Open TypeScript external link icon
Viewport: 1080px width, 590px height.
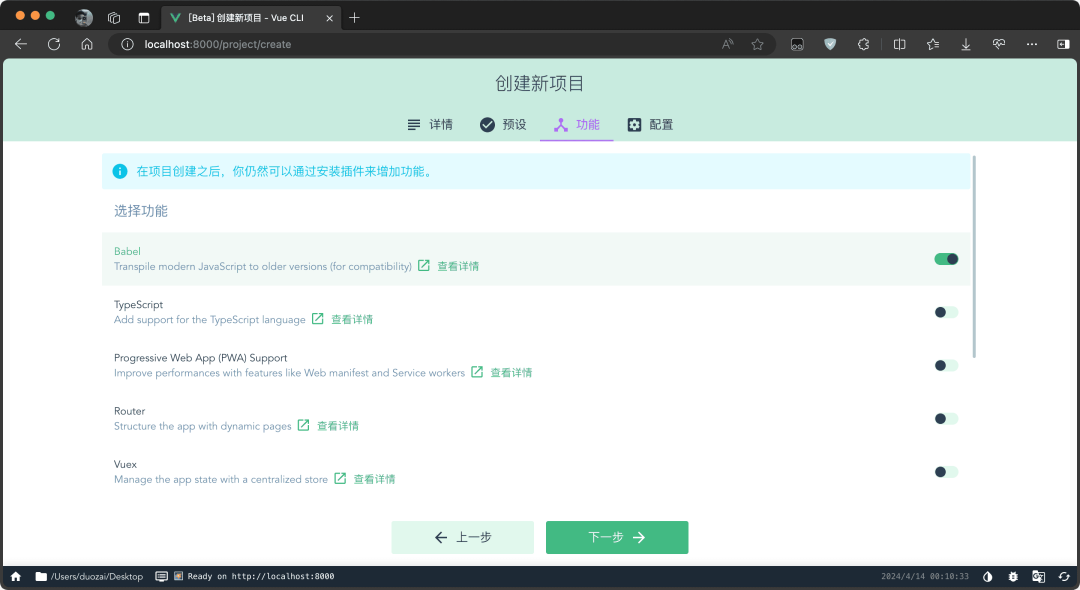click(318, 319)
